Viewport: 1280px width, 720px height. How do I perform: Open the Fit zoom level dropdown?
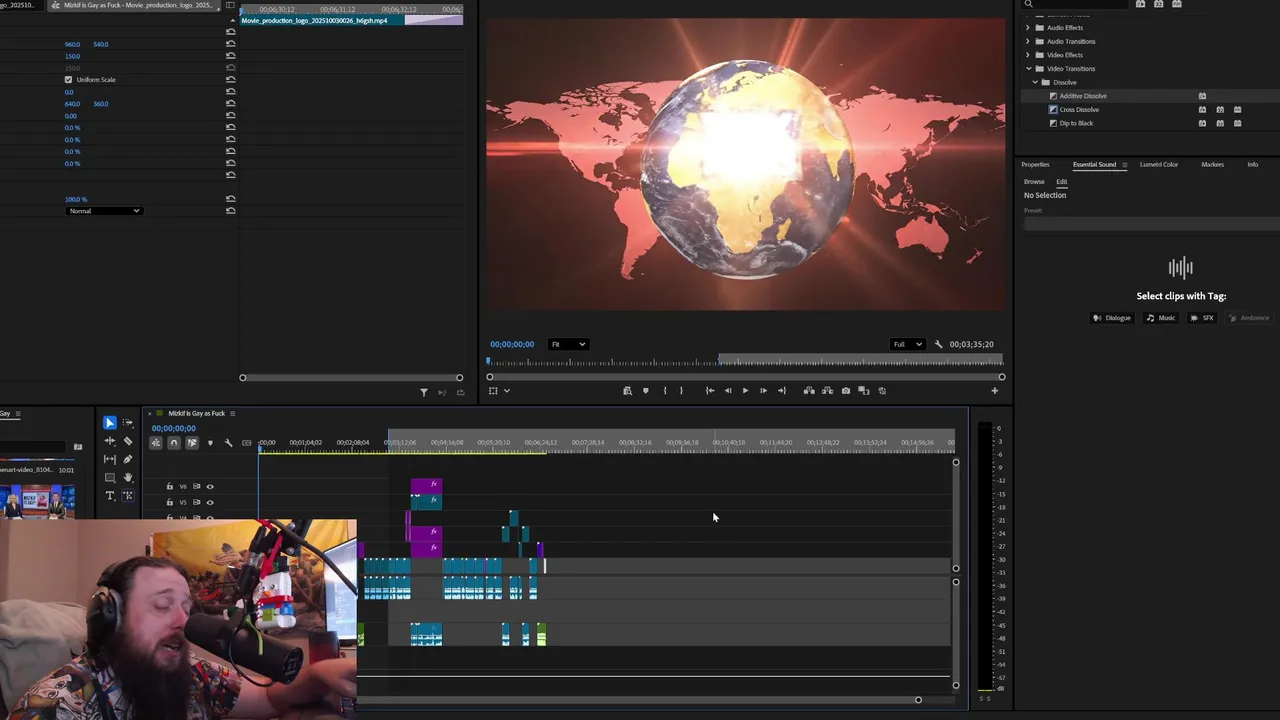pos(567,344)
